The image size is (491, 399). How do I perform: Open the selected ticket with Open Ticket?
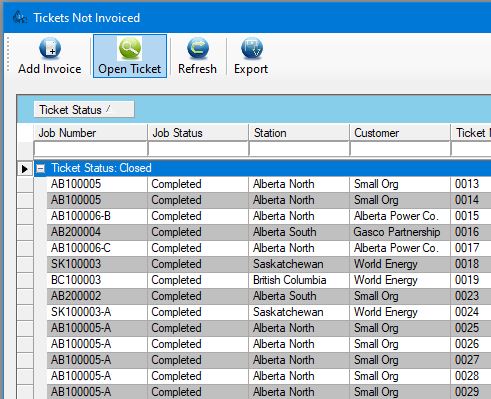(x=130, y=56)
